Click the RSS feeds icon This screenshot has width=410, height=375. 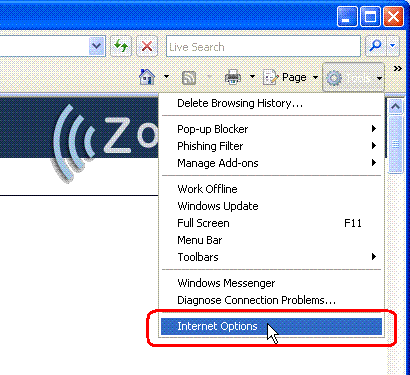[x=189, y=78]
